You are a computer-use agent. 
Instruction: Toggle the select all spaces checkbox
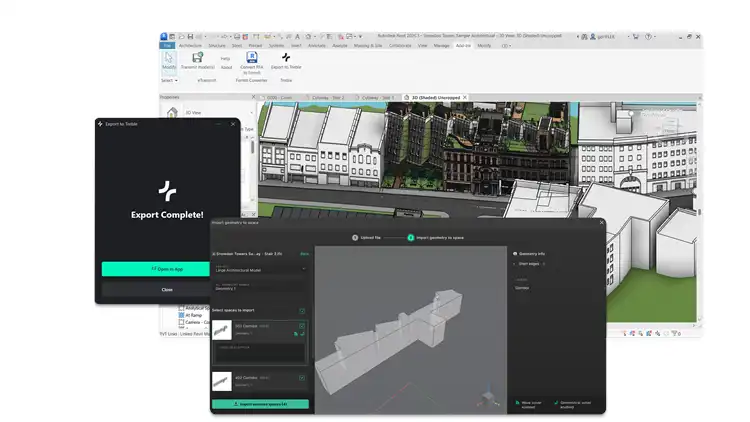[x=302, y=311]
